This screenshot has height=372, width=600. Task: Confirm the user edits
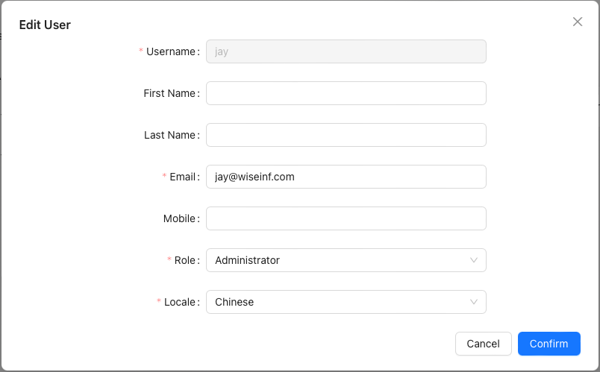coord(549,344)
